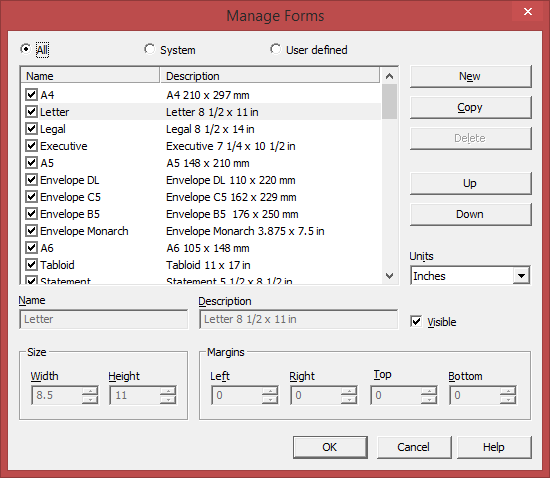The width and height of the screenshot is (550, 478).
Task: Uncheck the Letter form checkbox
Action: (32, 112)
